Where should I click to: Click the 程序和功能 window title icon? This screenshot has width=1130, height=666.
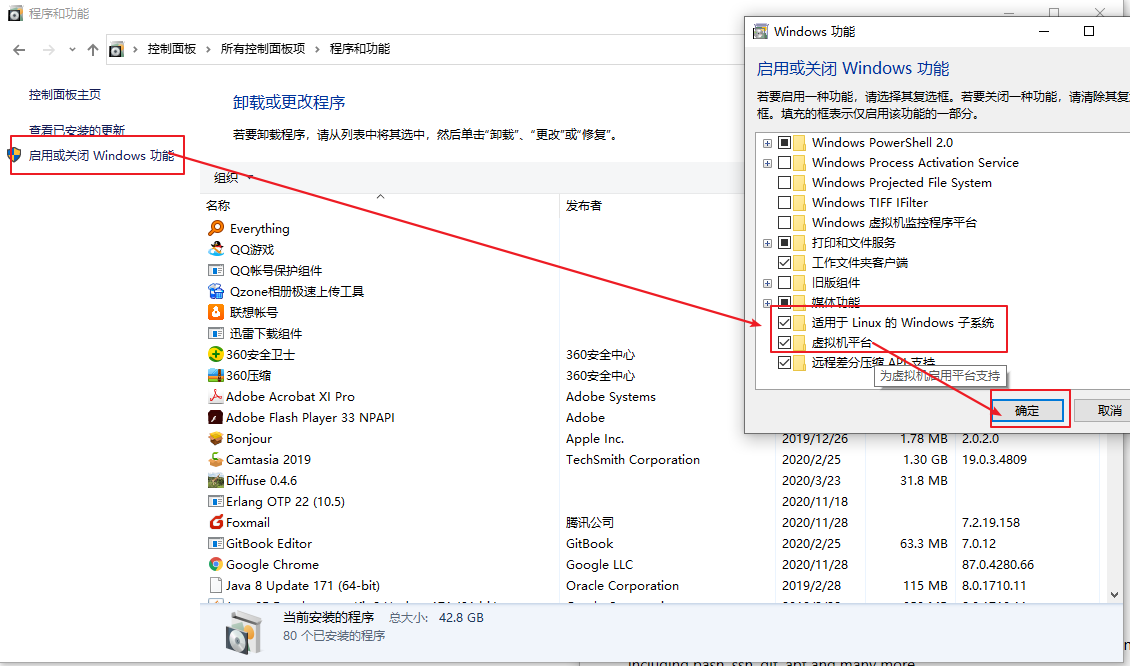tap(15, 14)
